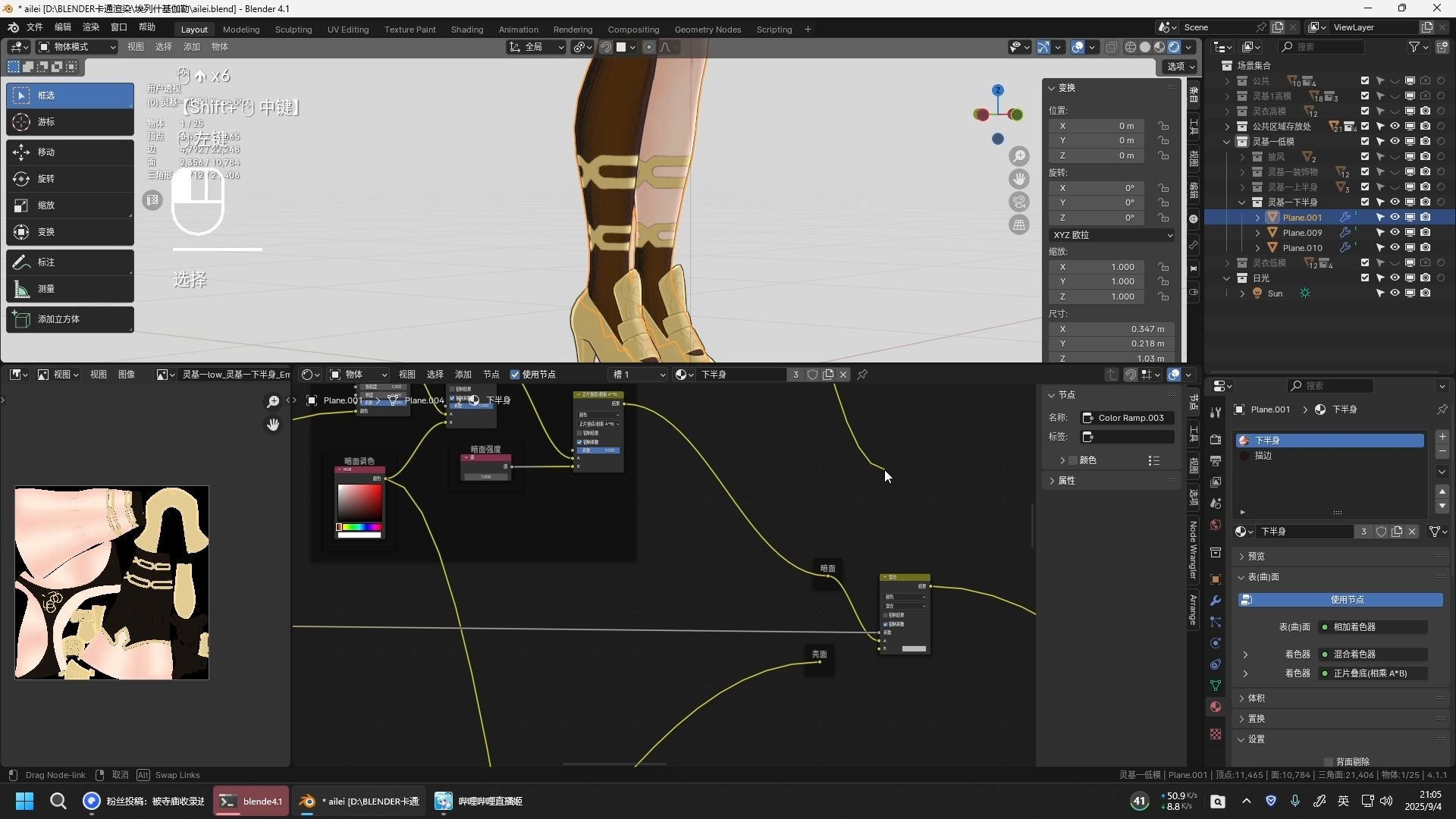This screenshot has height=819, width=1456.
Task: Expand the 属性 panel in node sidebar
Action: (1066, 481)
